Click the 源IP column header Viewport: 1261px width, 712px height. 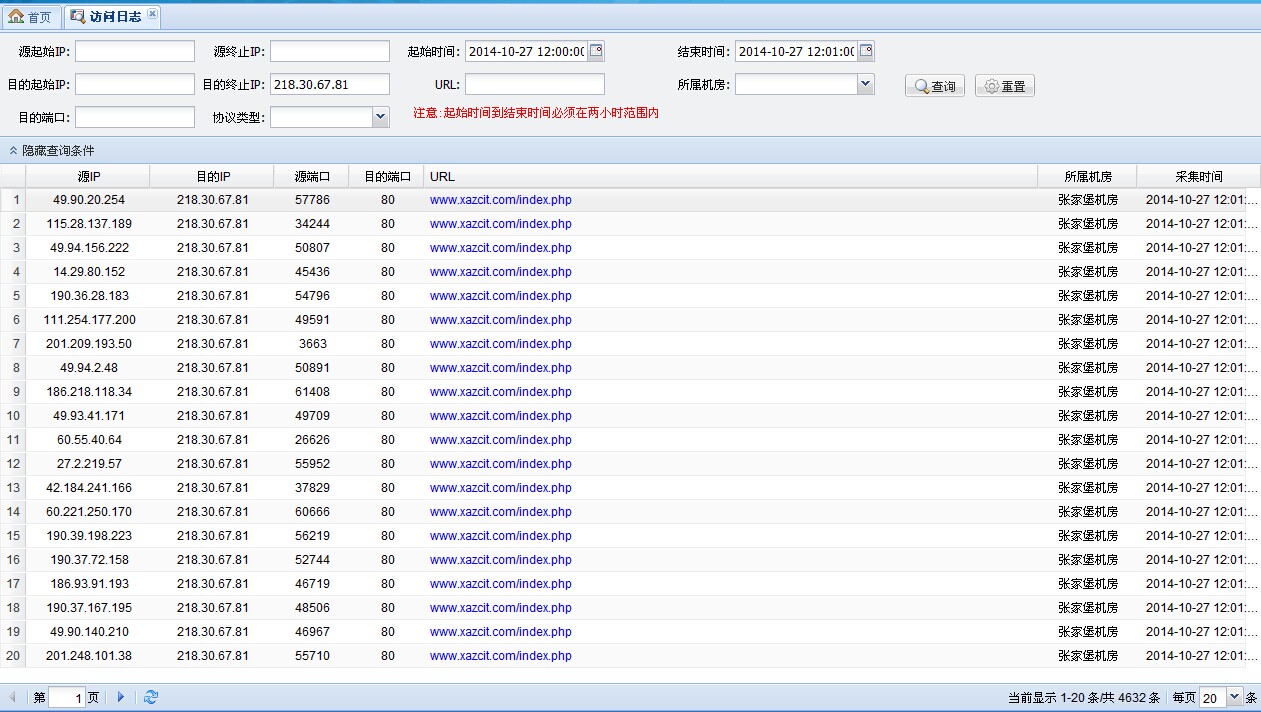(x=88, y=176)
